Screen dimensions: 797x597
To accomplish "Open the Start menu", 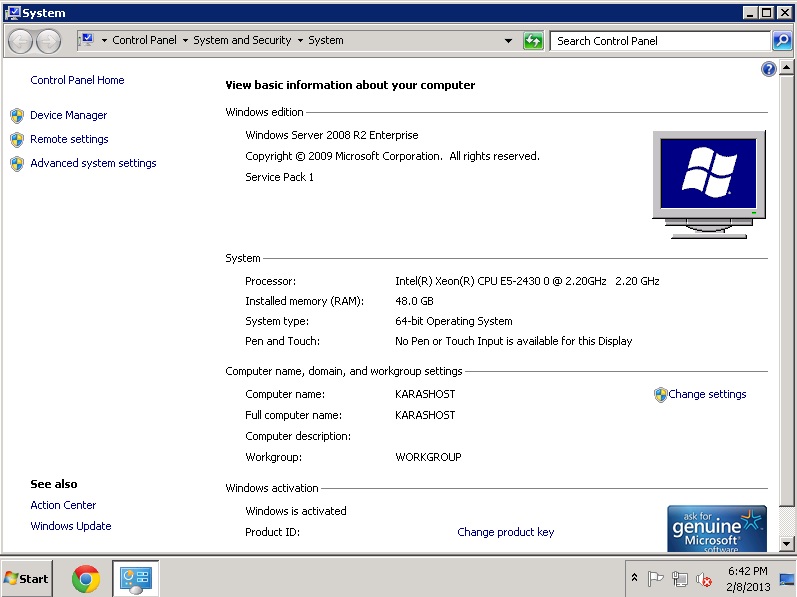I will point(27,578).
